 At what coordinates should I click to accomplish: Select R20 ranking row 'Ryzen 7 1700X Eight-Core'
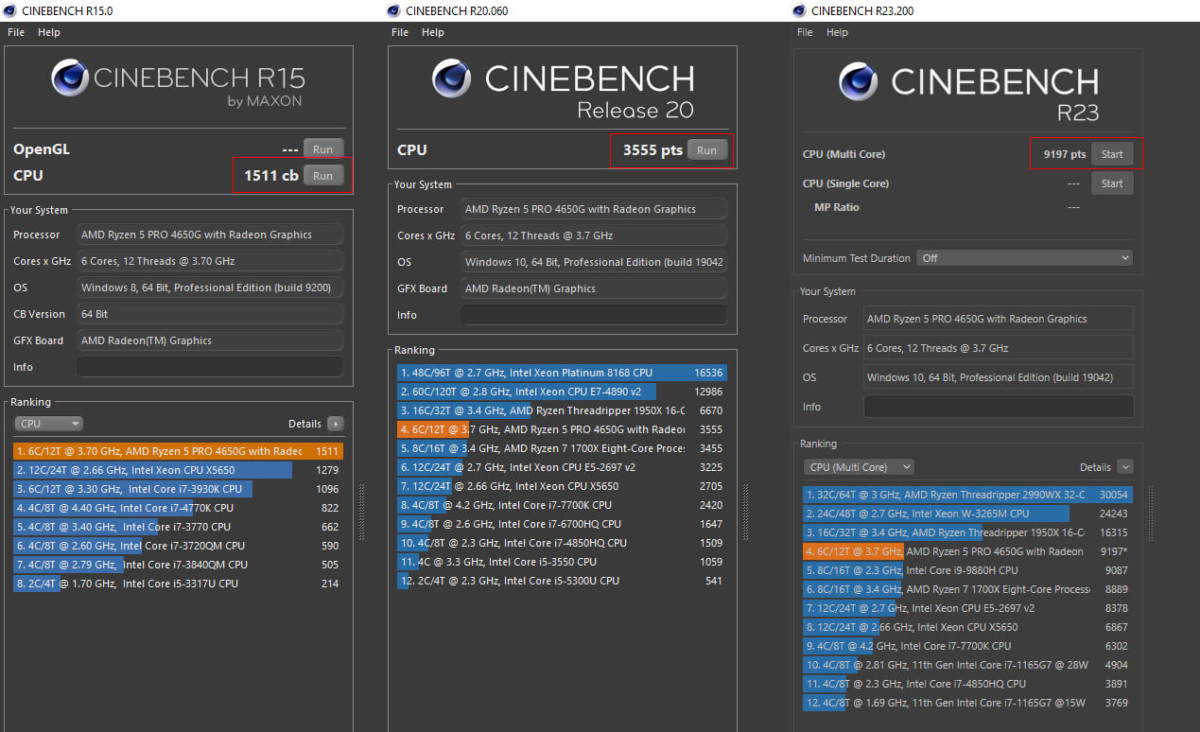(x=562, y=448)
